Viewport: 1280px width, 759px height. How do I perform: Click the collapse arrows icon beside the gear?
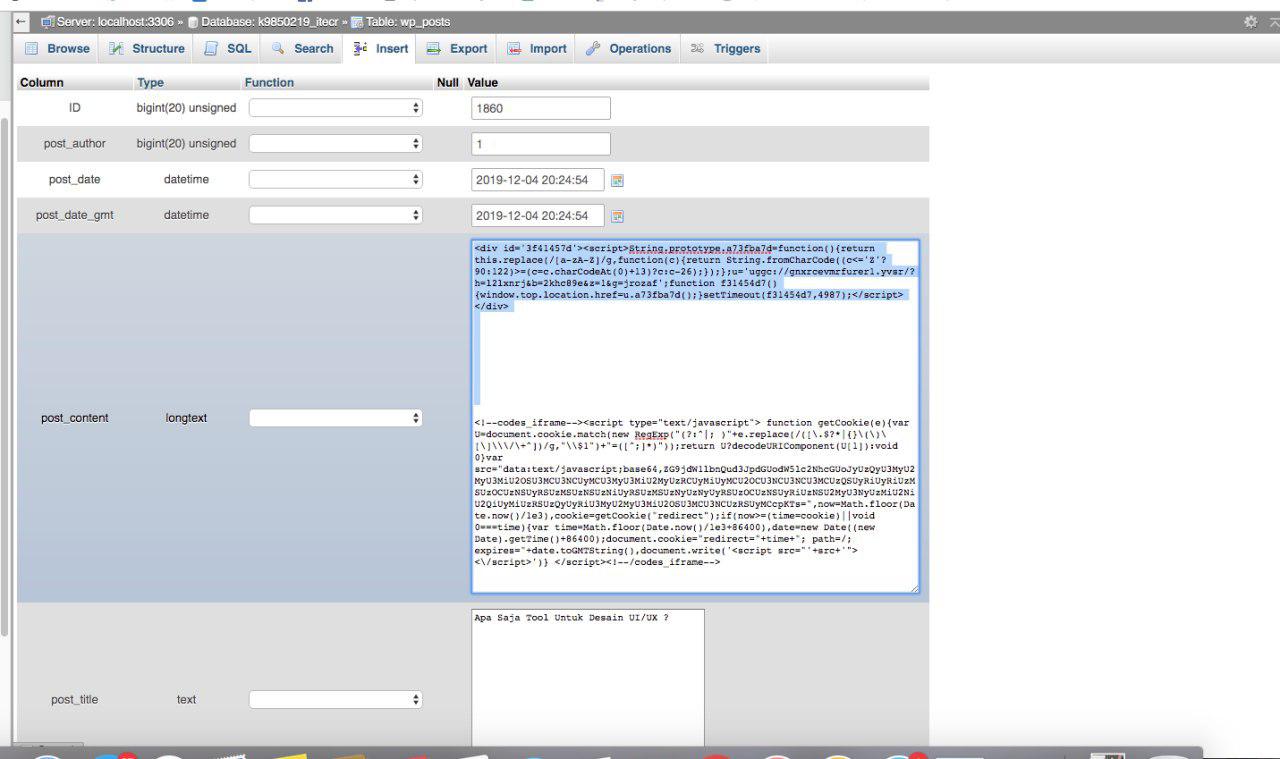point(1273,21)
